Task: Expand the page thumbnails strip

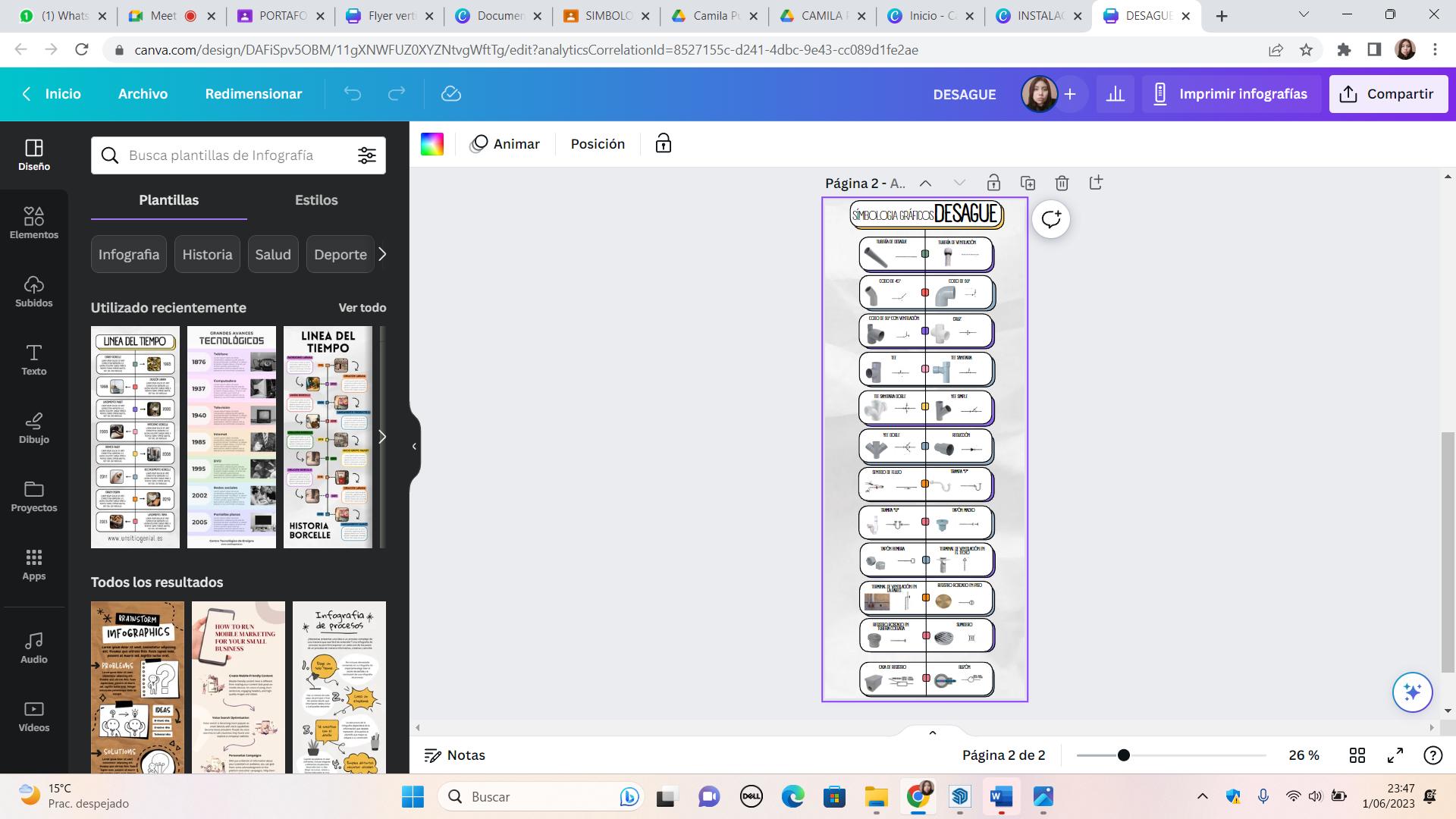Action: tap(933, 733)
